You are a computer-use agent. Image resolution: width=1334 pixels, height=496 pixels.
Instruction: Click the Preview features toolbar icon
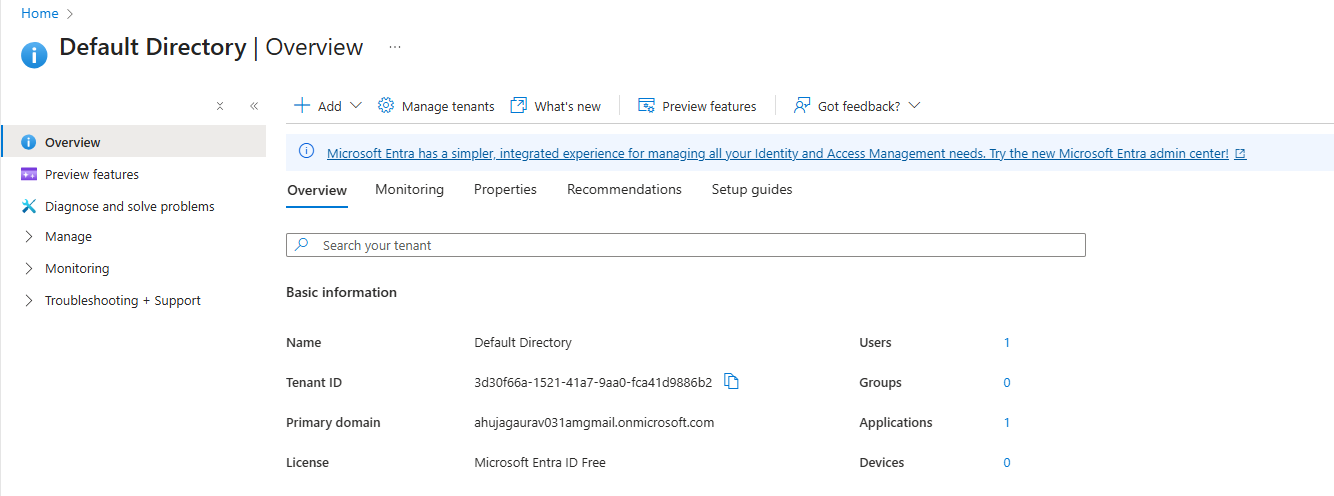pos(646,106)
